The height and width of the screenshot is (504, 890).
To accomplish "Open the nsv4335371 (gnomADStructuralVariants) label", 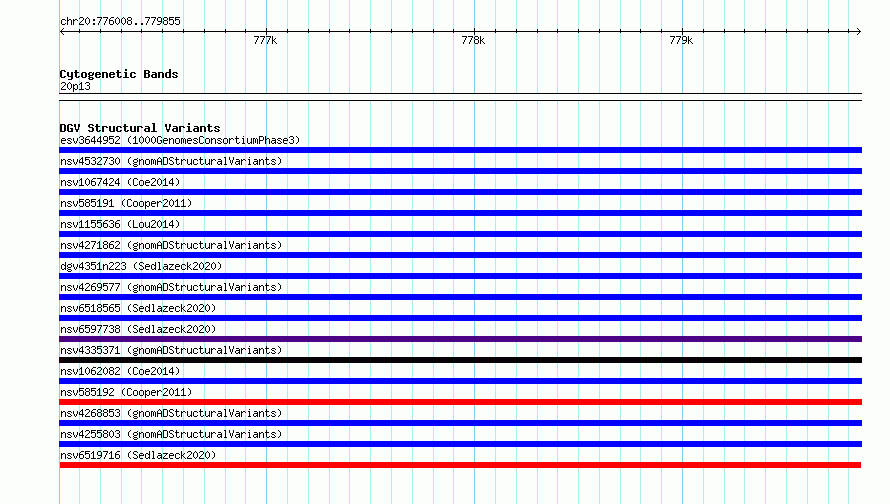I will pyautogui.click(x=171, y=350).
